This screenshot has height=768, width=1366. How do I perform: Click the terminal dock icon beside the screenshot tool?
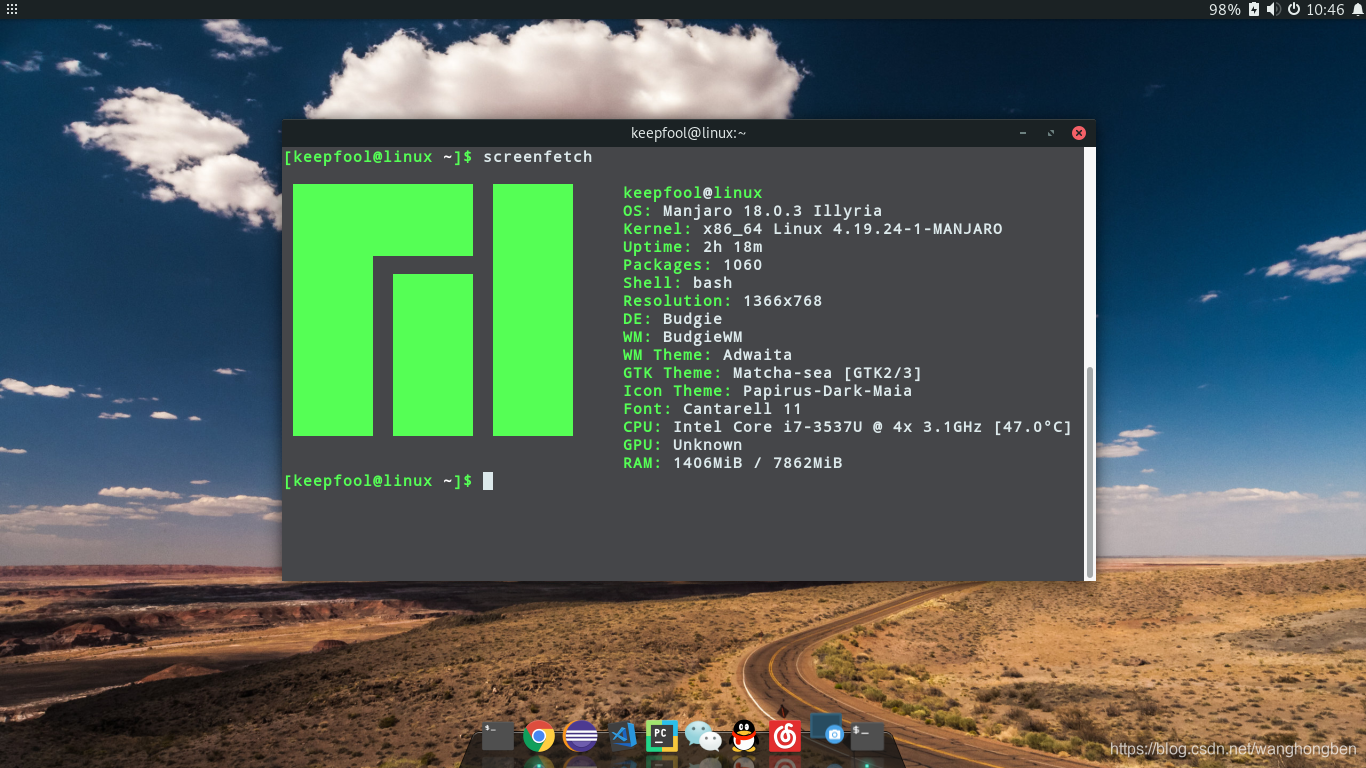[x=867, y=736]
